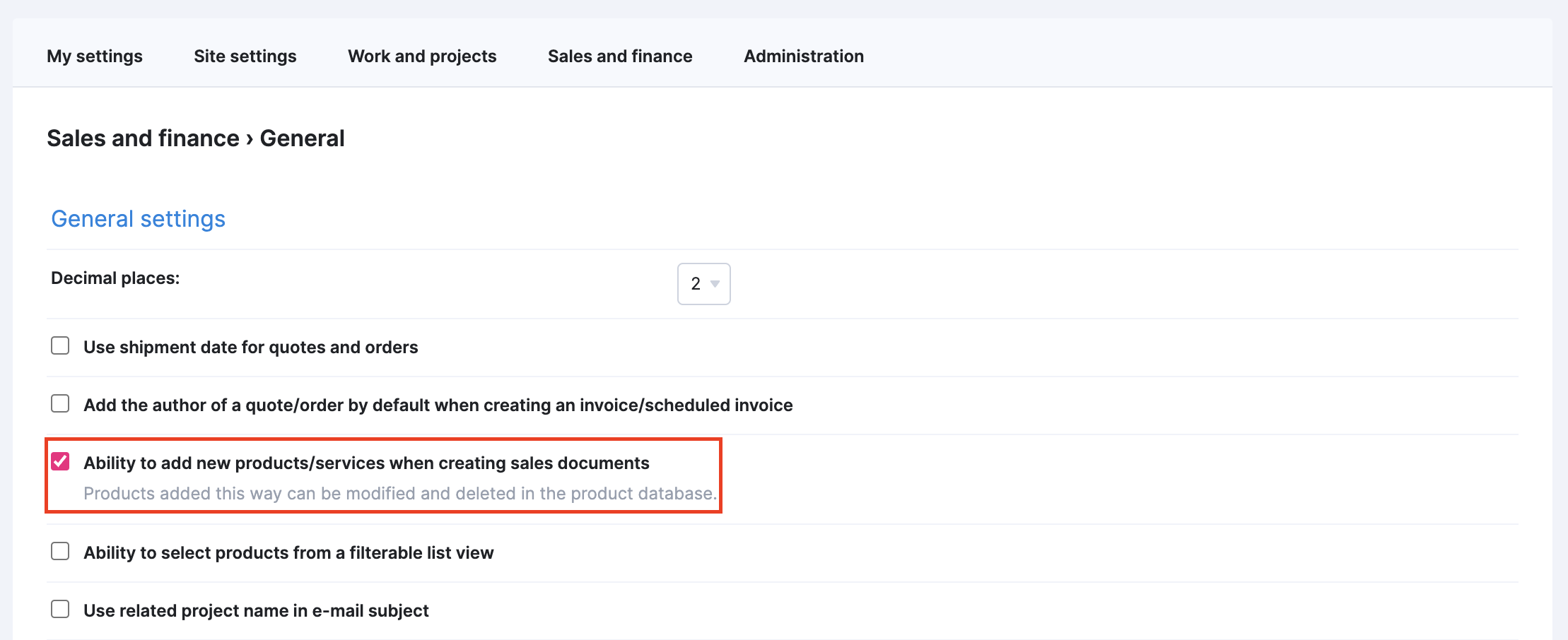
Task: Click the General settings heading
Action: coord(139,219)
